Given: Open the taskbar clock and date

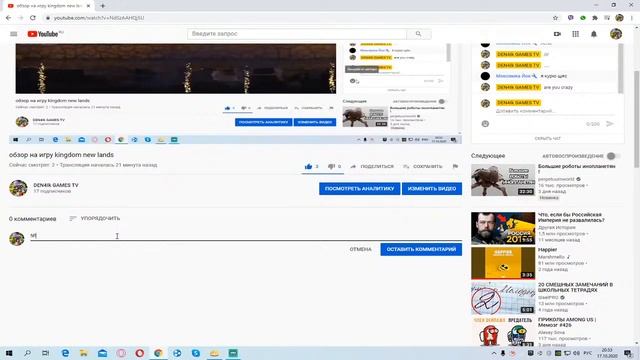Looking at the screenshot, I should coord(607,353).
